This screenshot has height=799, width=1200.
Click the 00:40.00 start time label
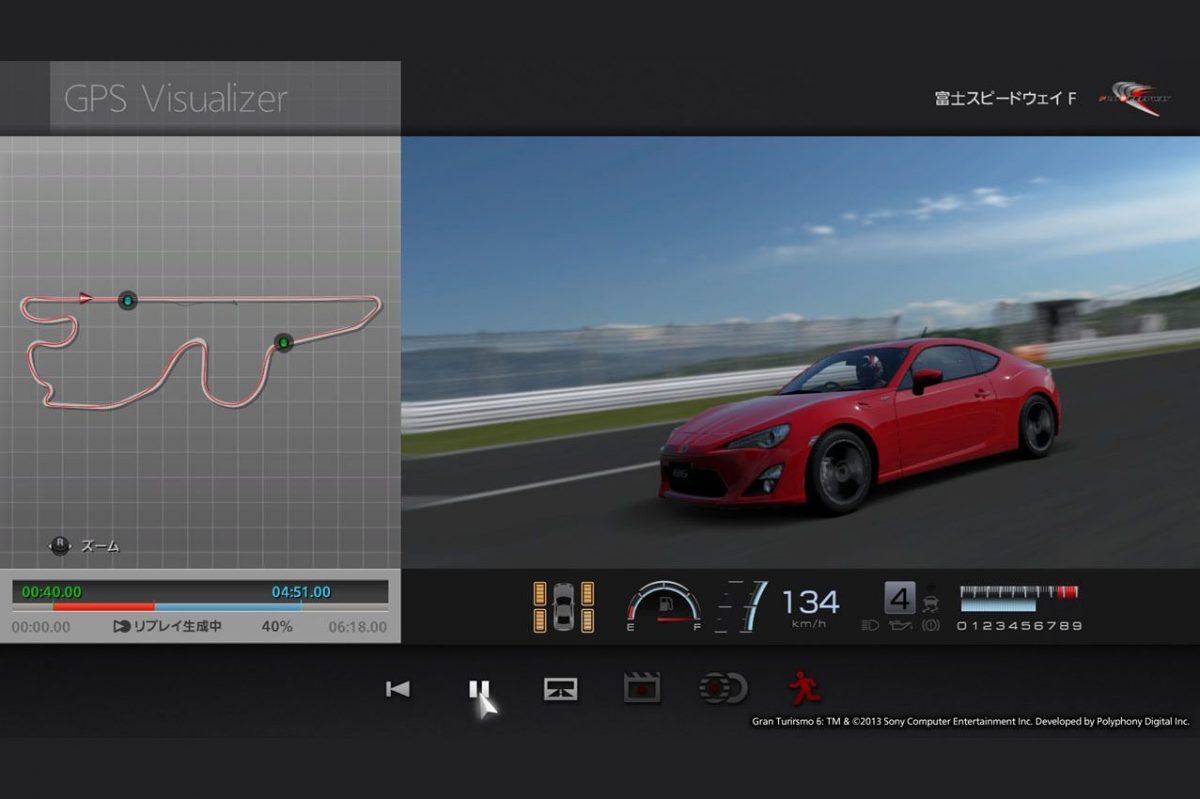click(x=52, y=592)
